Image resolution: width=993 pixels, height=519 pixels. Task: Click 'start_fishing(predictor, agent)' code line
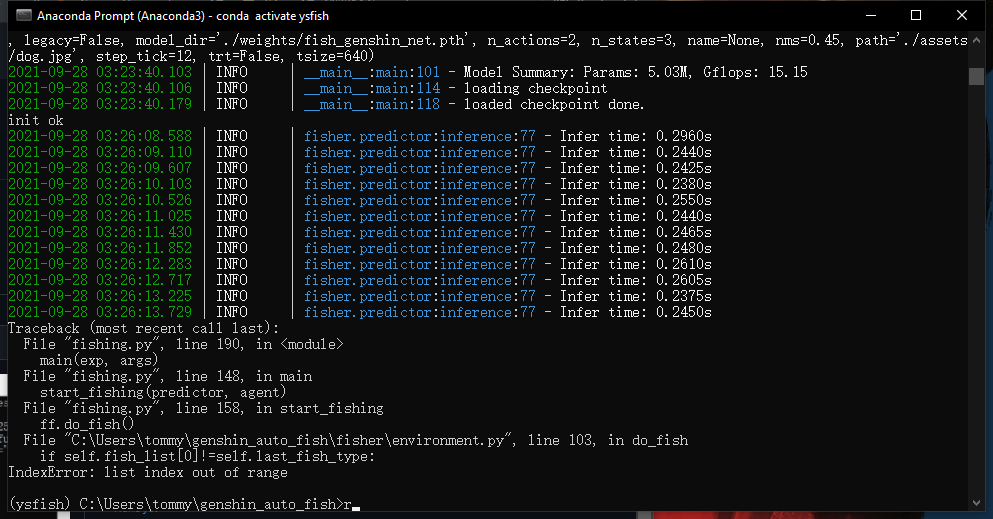(163, 392)
